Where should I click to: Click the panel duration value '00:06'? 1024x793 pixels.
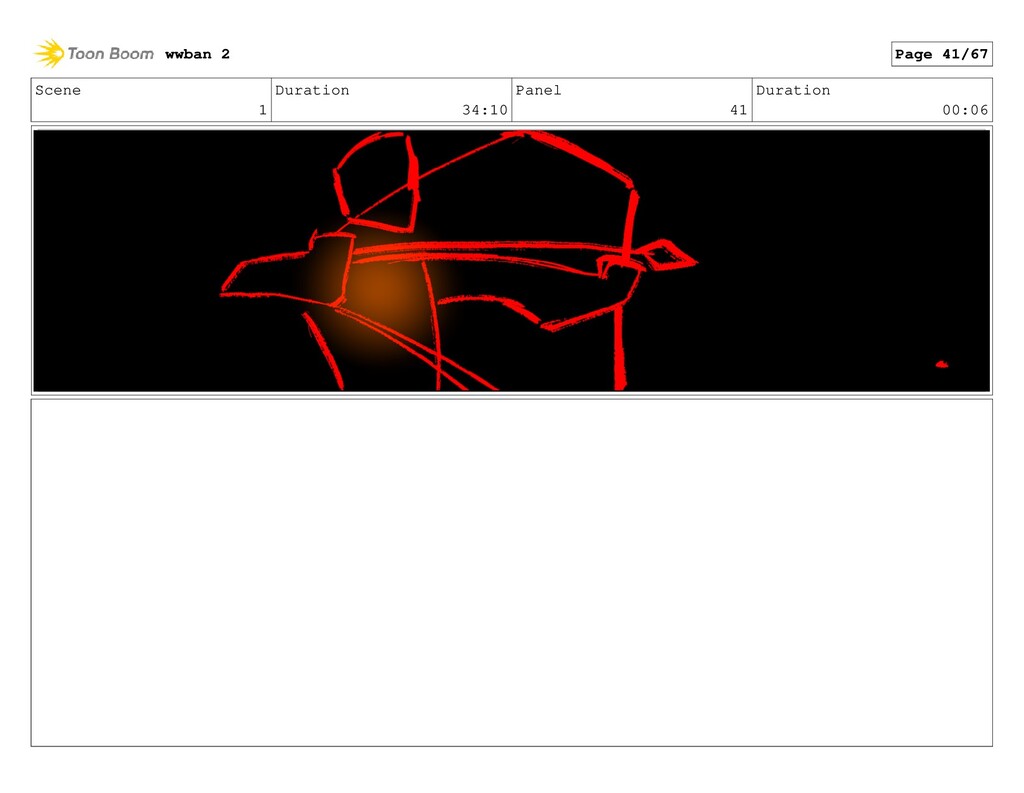[965, 110]
